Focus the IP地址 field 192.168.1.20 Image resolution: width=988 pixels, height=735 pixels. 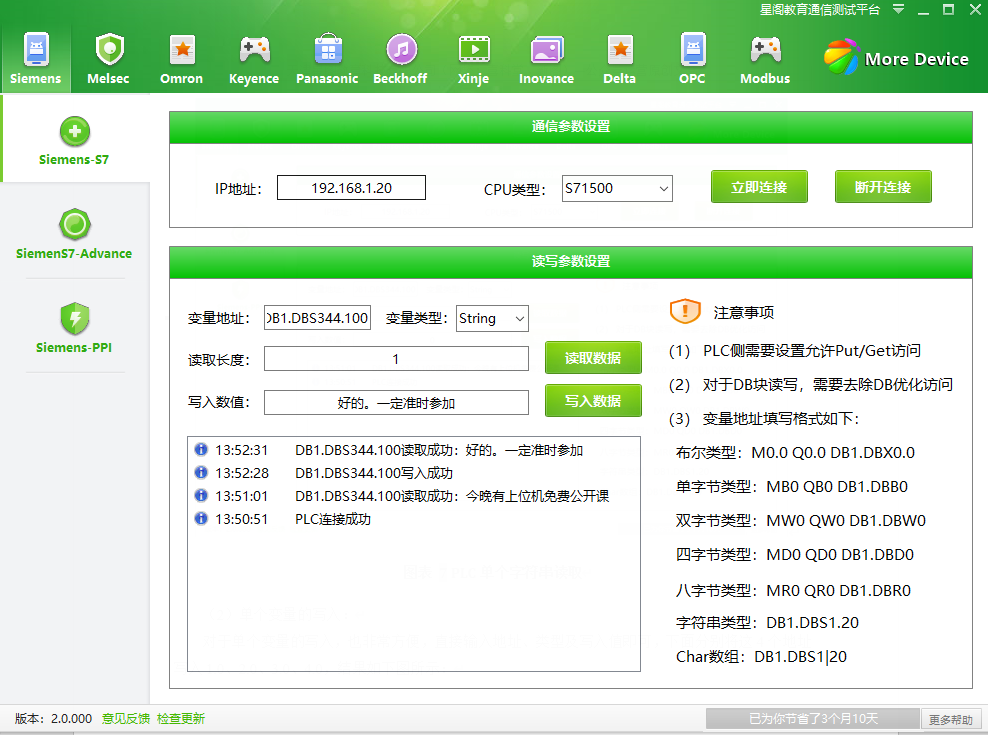click(352, 188)
